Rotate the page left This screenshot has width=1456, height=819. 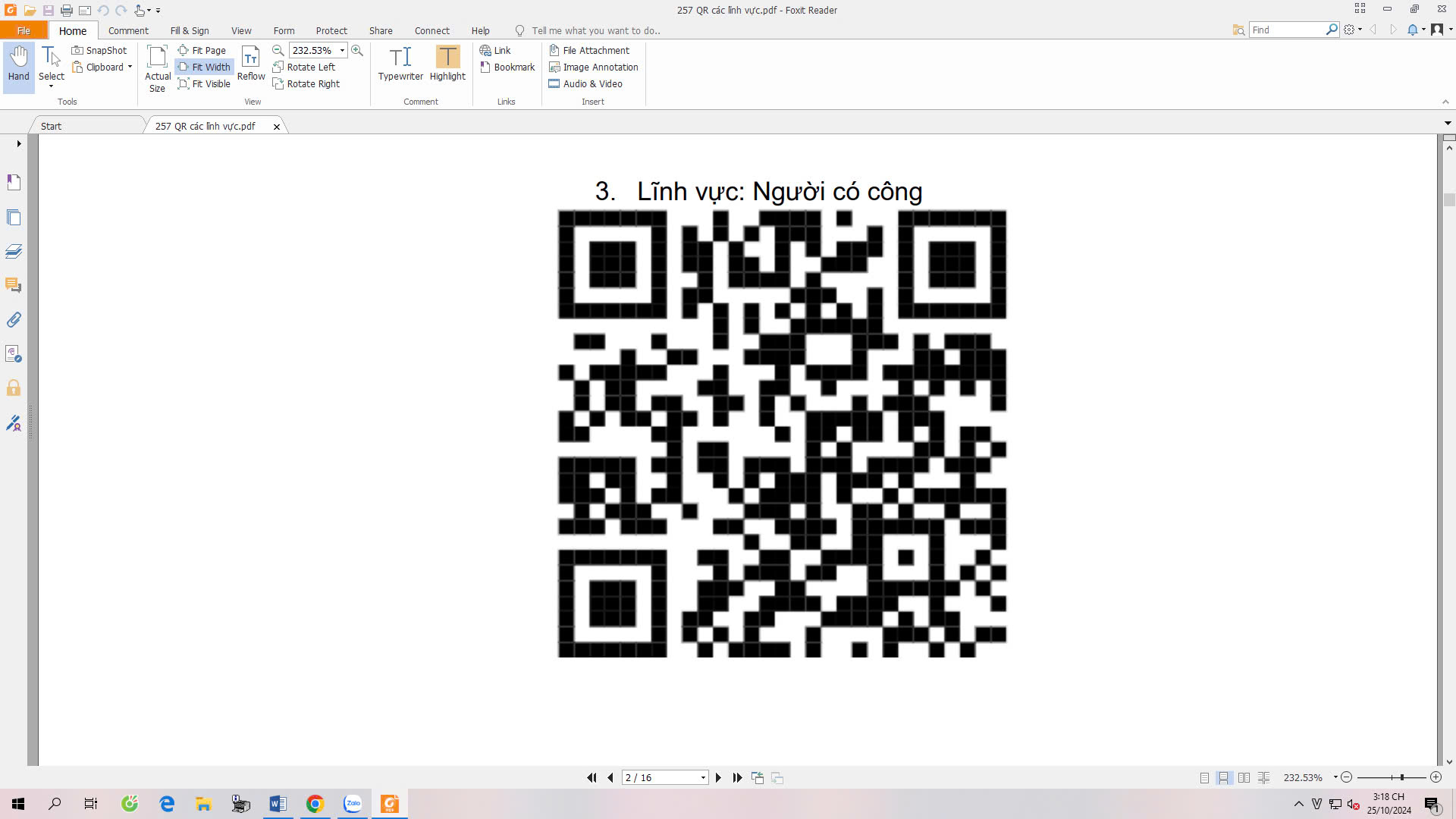[x=304, y=67]
